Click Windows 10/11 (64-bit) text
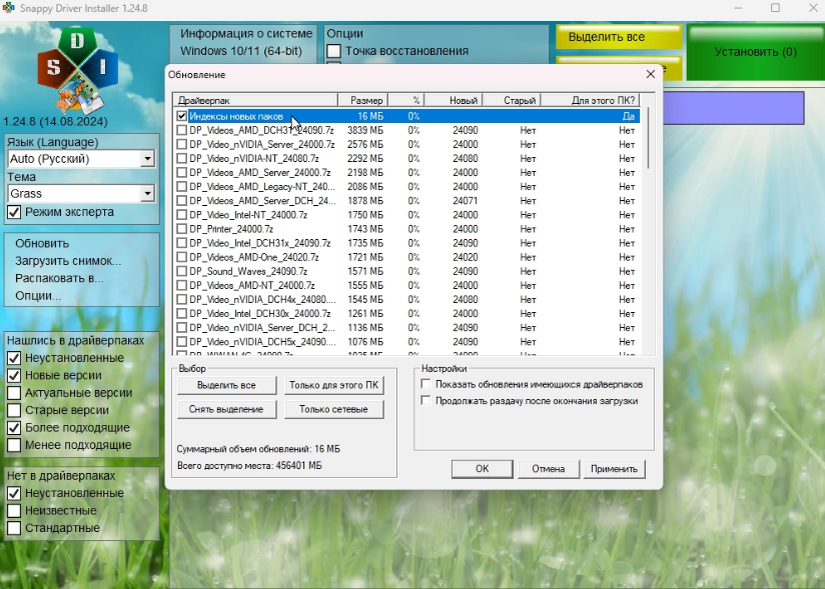 [241, 51]
